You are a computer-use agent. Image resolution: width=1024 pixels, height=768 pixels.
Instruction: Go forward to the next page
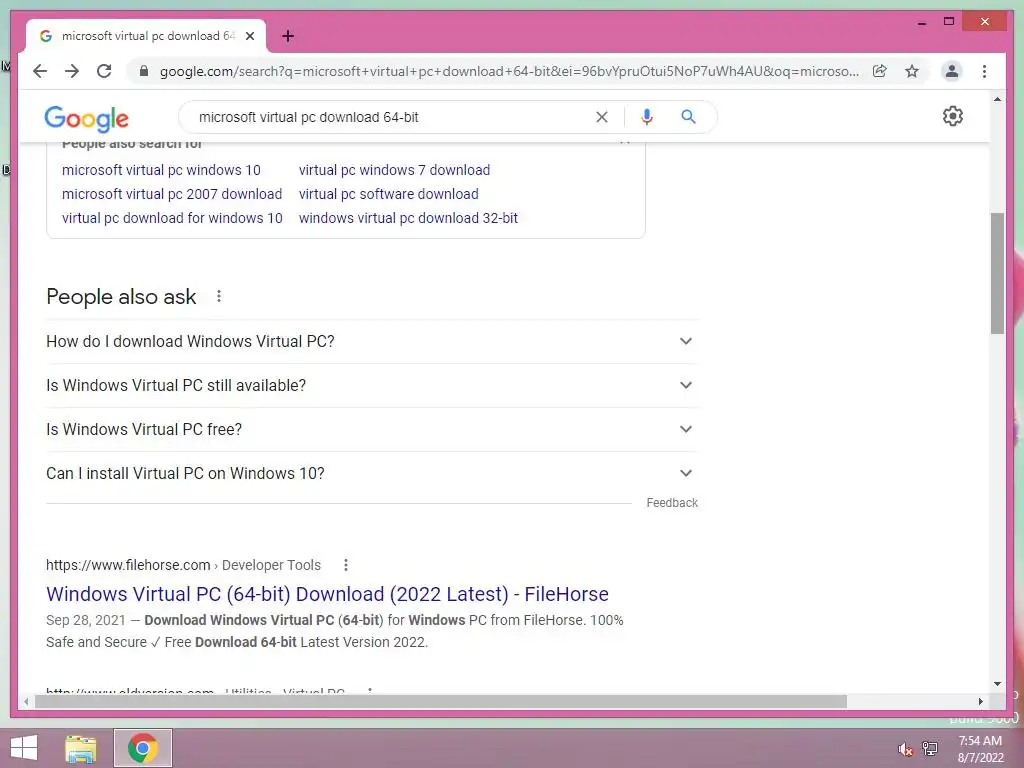72,71
